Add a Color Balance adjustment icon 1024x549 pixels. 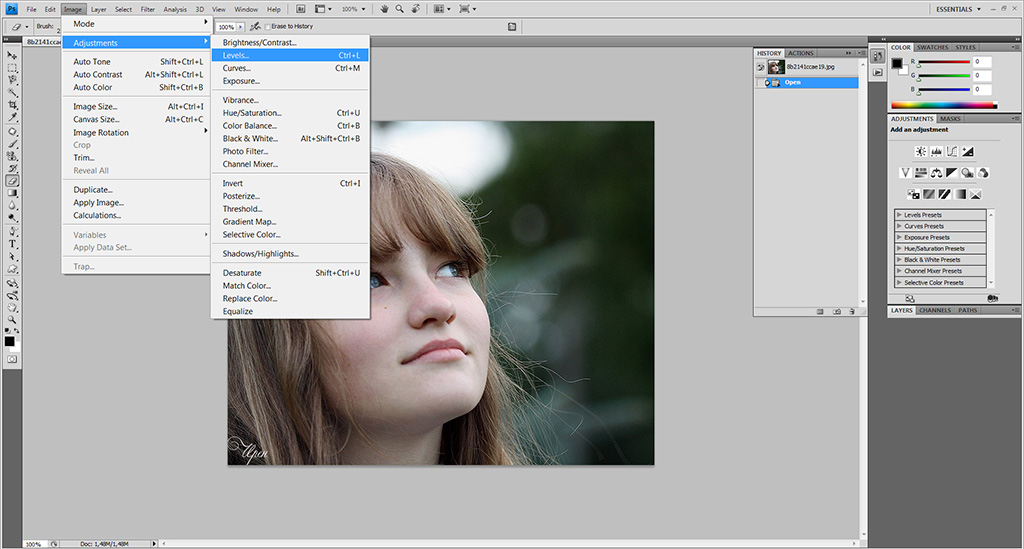click(x=936, y=173)
